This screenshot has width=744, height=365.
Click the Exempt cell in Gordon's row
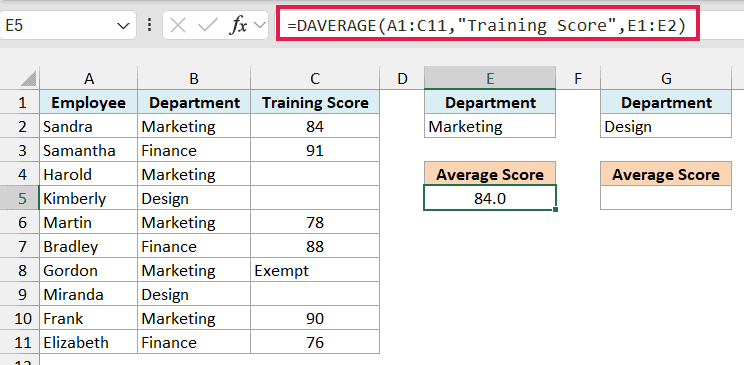315,270
